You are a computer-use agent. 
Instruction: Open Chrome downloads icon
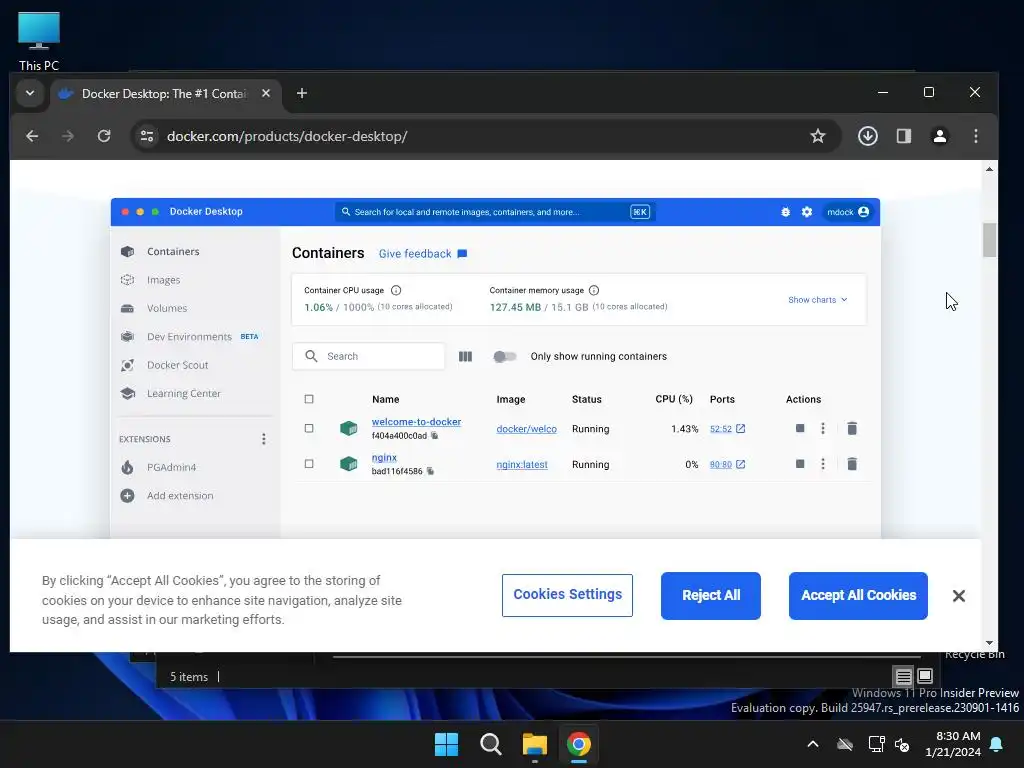tap(867, 136)
